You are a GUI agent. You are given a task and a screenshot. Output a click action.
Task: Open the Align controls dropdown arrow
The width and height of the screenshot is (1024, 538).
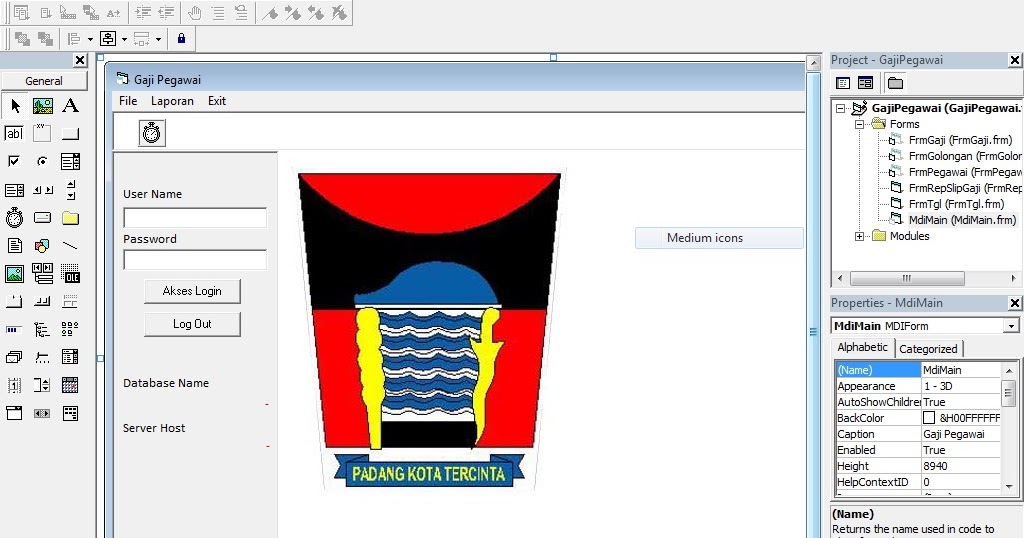click(90, 39)
